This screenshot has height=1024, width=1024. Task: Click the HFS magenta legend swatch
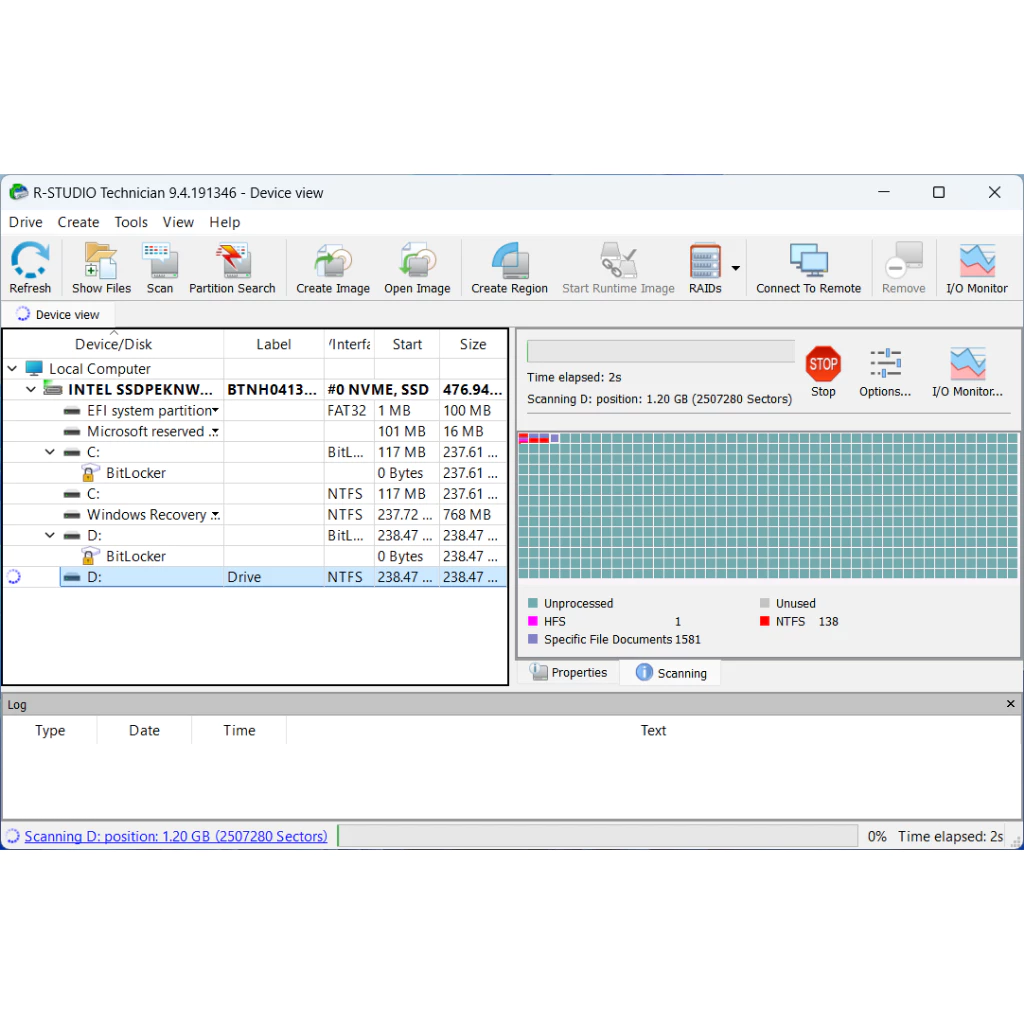532,621
